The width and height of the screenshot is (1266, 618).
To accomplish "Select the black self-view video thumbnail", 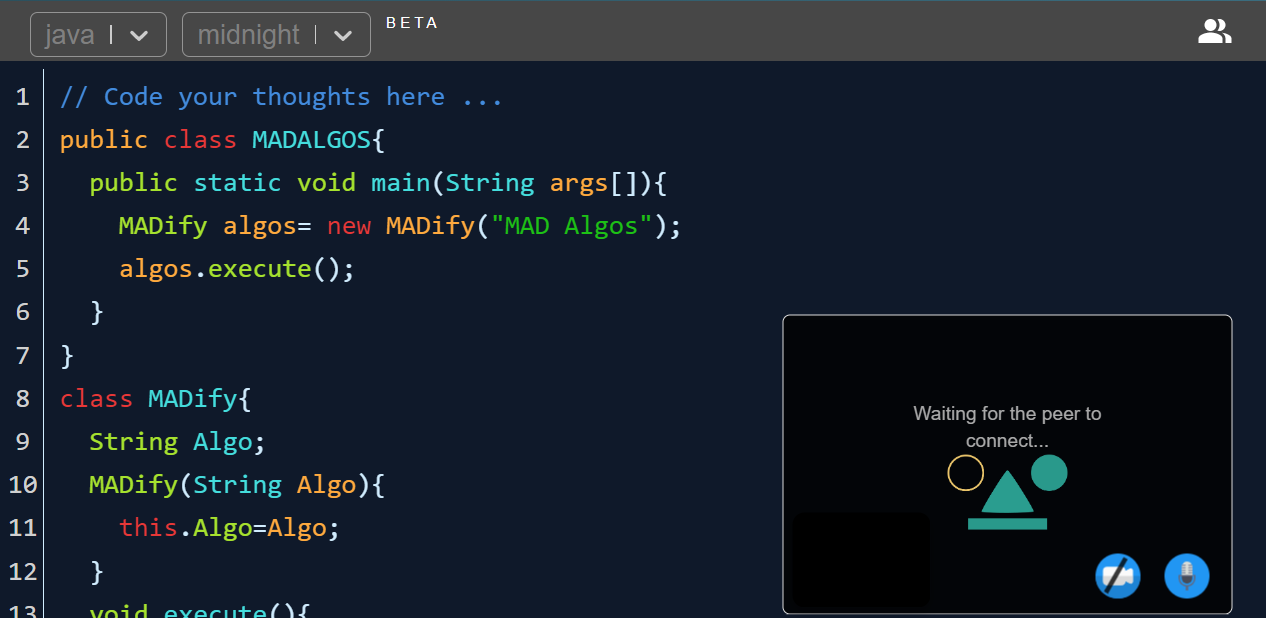I will 860,559.
